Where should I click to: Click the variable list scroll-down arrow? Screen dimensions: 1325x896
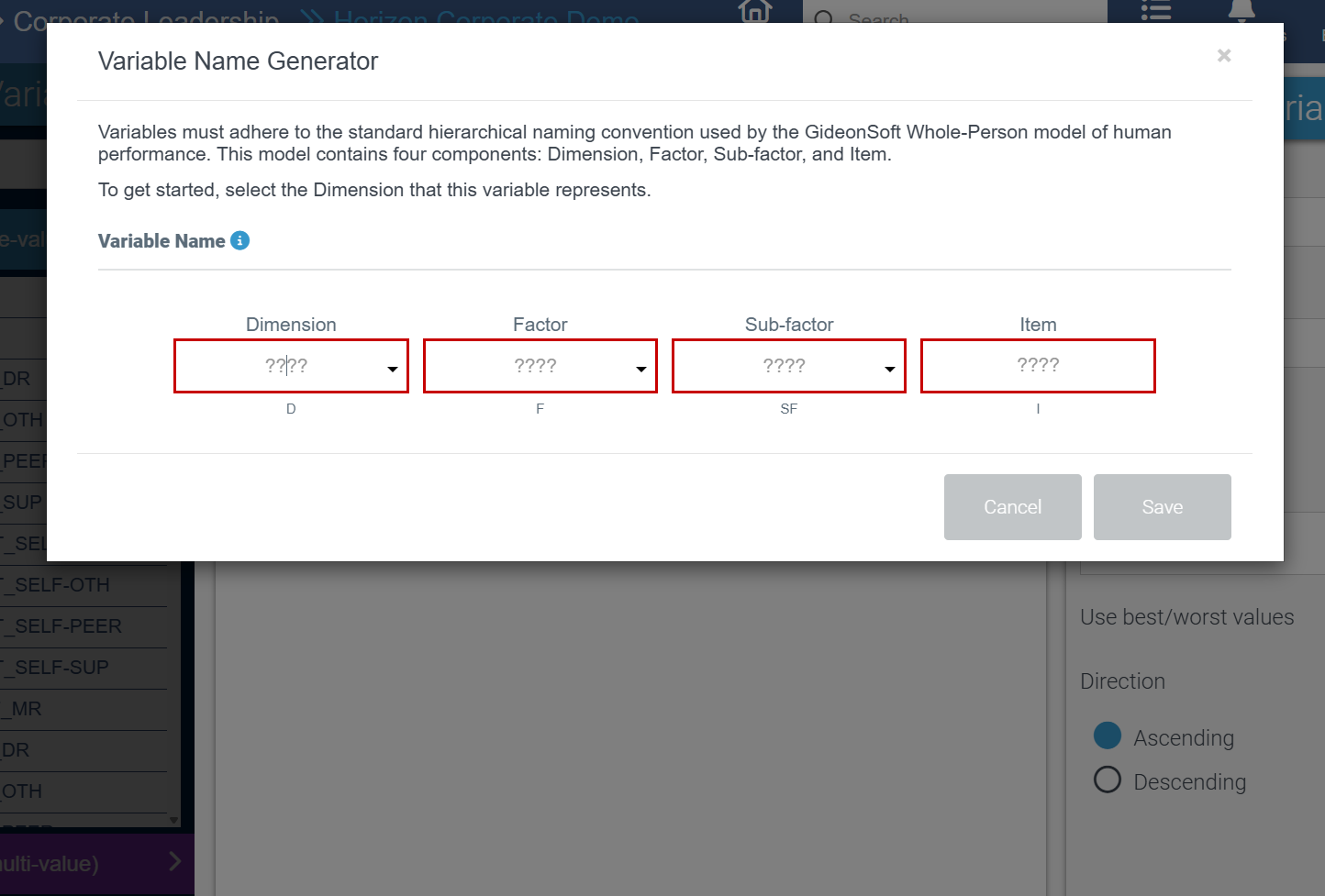pos(173,819)
